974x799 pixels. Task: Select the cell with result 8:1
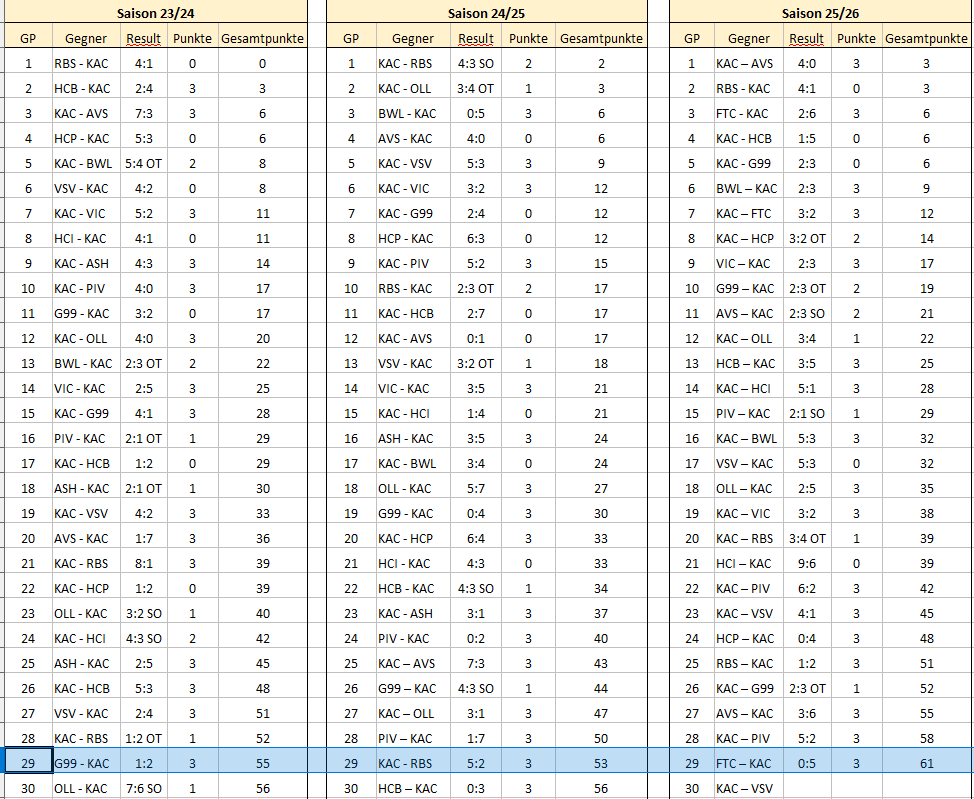(x=143, y=563)
